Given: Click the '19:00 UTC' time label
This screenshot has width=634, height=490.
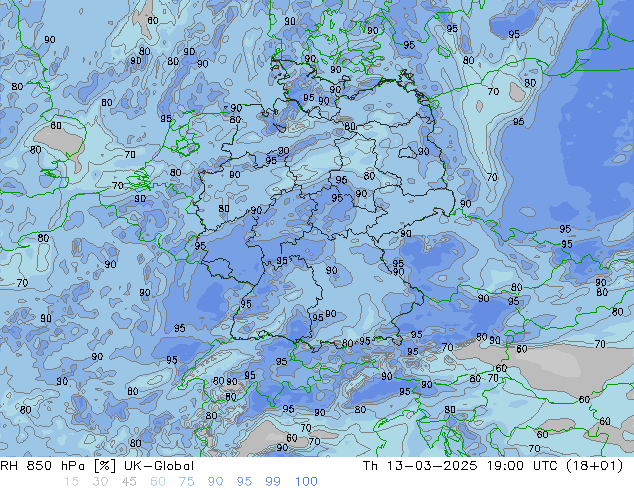Looking at the screenshot, I should pyautogui.click(x=523, y=466).
